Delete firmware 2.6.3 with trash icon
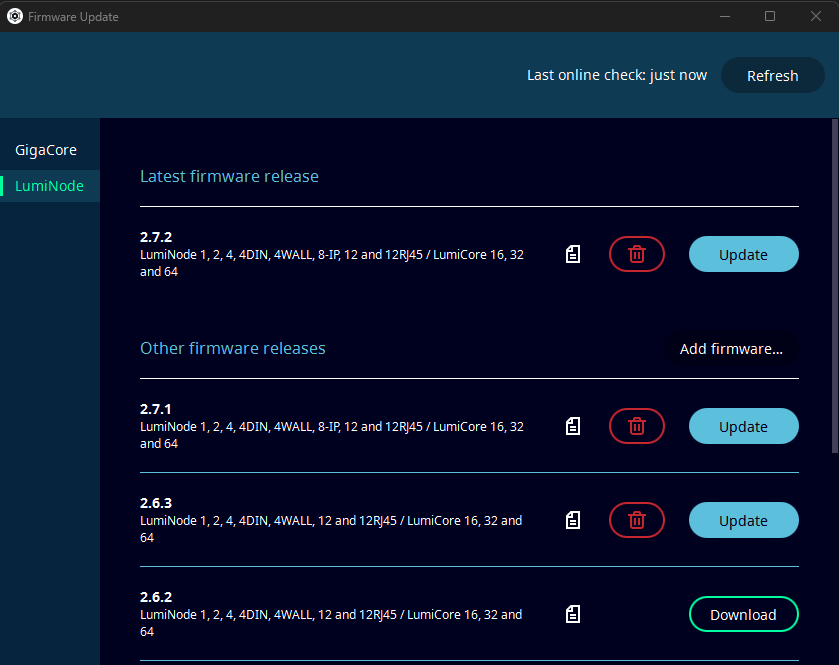 click(636, 520)
